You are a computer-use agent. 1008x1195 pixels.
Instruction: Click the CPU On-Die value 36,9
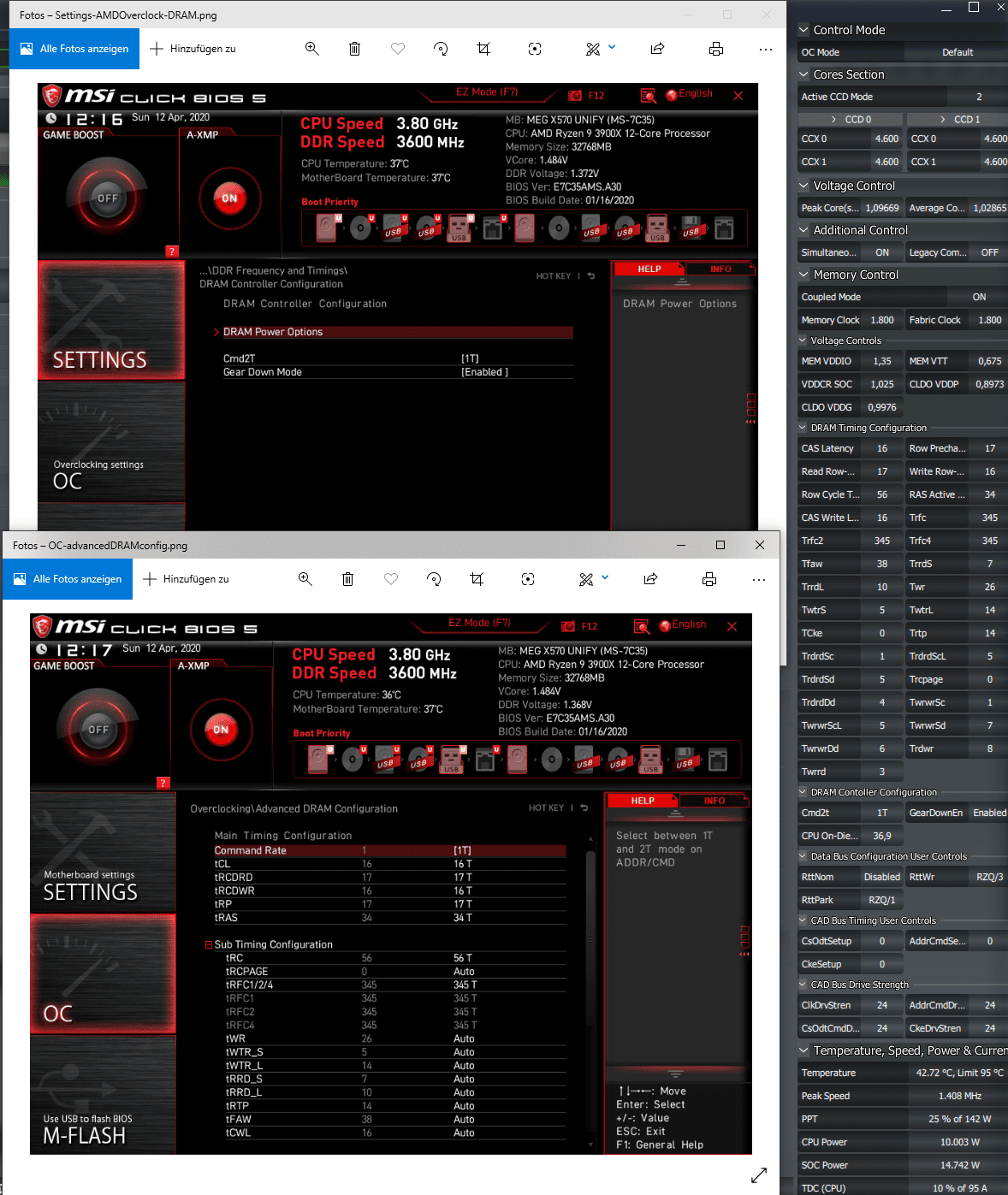click(882, 836)
